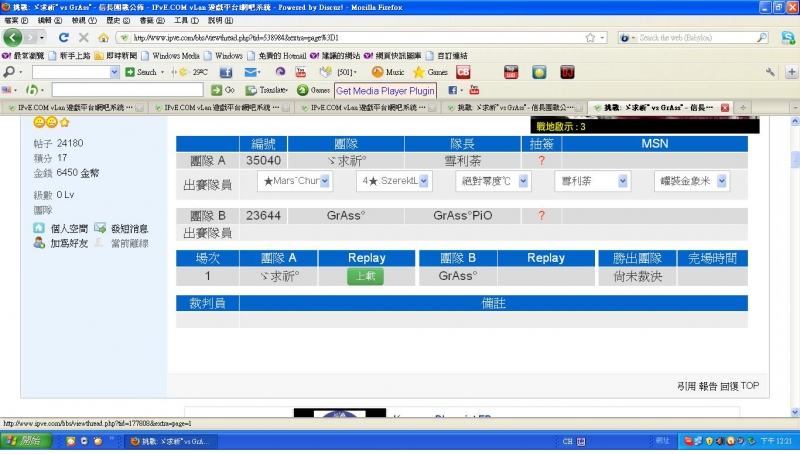Open the Windows Media bookmark
Screen dimensions: 800x454
[x=171, y=56]
